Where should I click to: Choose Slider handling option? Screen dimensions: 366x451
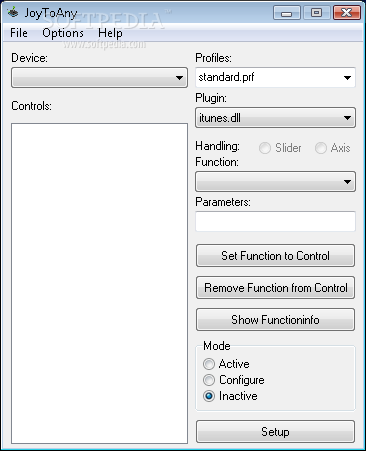pos(265,148)
